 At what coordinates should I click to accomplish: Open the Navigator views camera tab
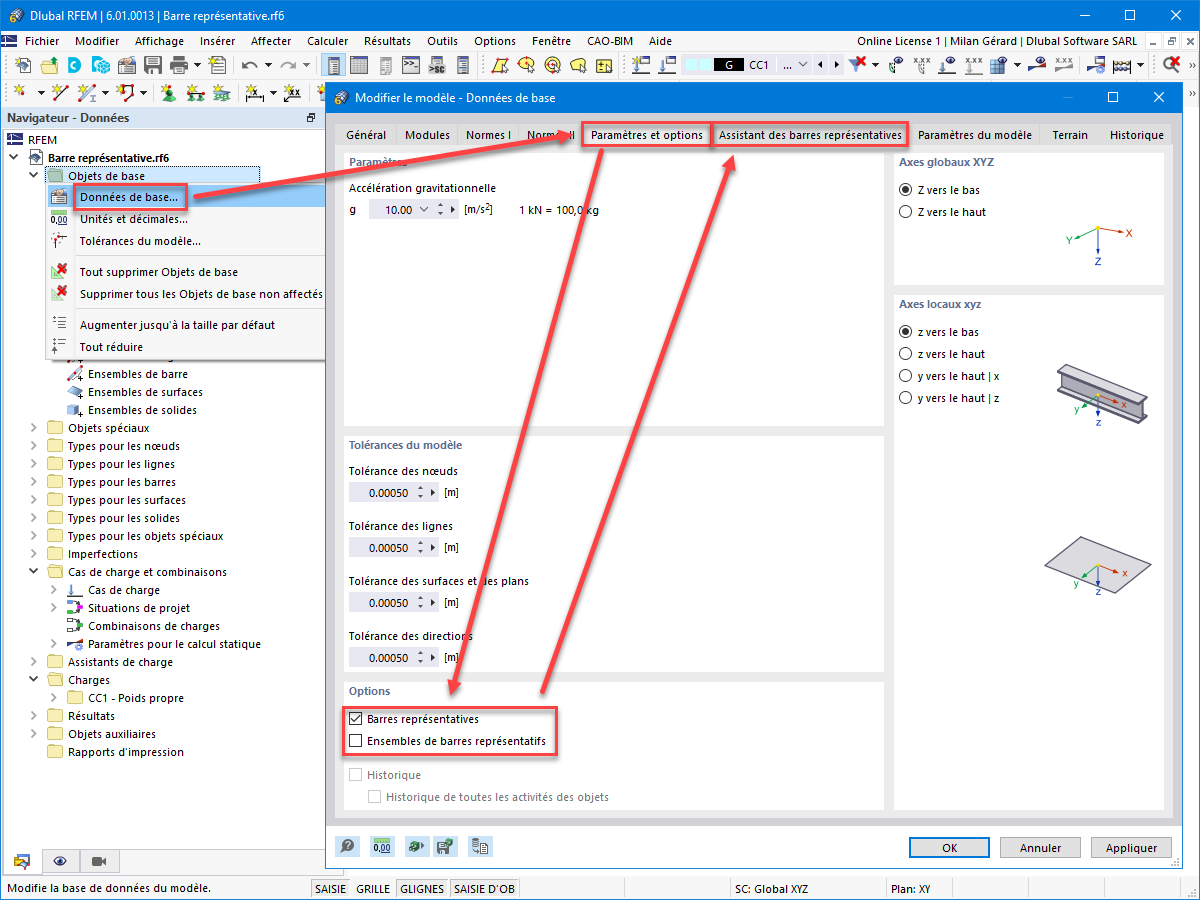coord(99,861)
